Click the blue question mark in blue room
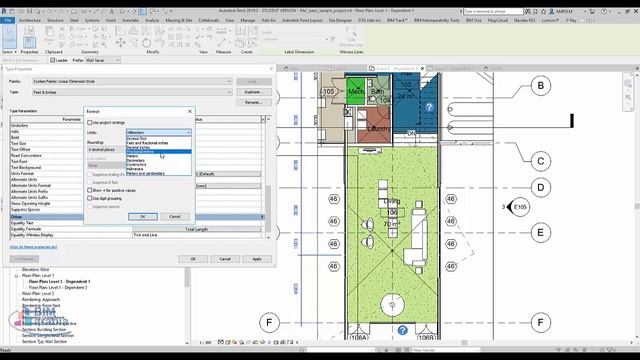Viewport: 640px width, 360px height. tap(429, 107)
